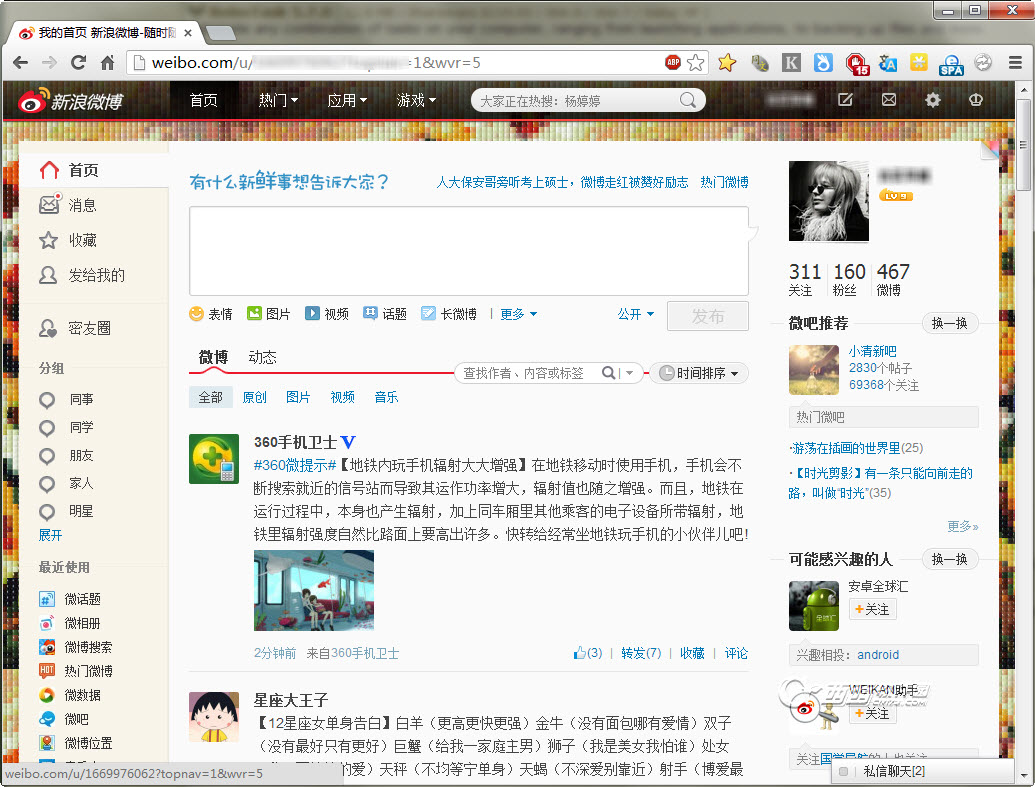This screenshot has width=1035, height=787.
Task: Click inside the new post text box
Action: coord(469,251)
